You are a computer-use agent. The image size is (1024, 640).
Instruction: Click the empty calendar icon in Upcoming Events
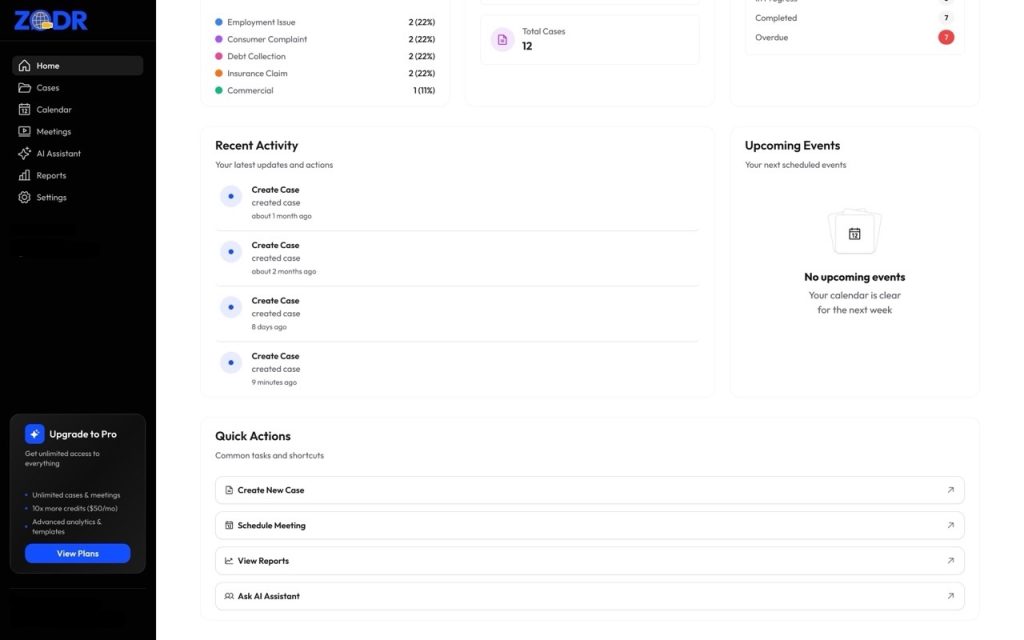point(855,233)
